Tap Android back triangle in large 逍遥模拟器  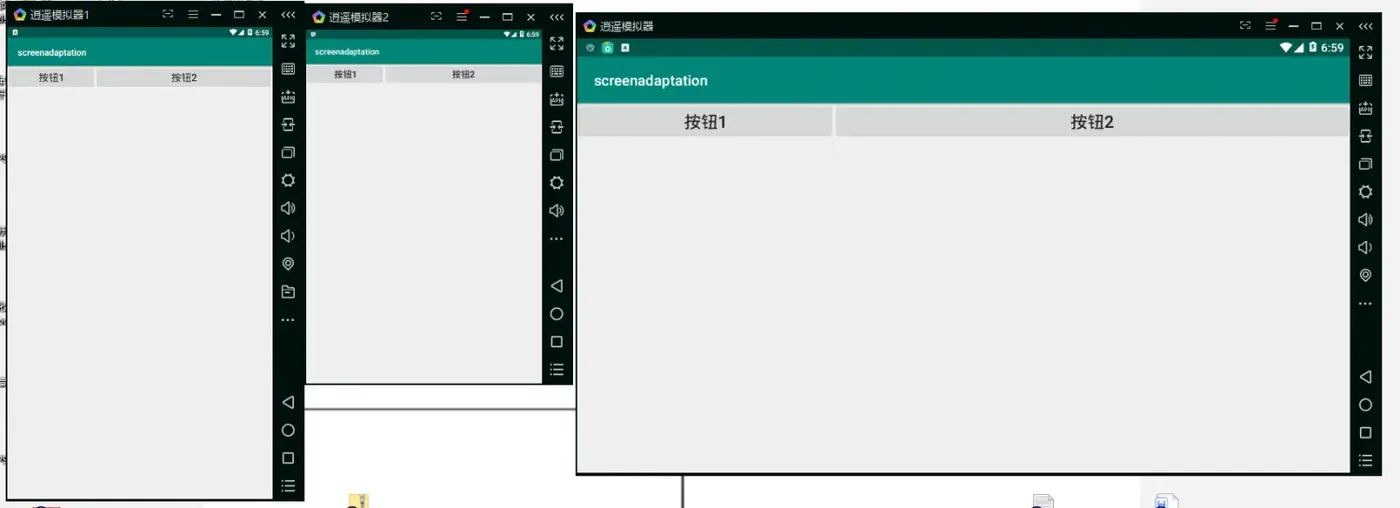point(1366,377)
